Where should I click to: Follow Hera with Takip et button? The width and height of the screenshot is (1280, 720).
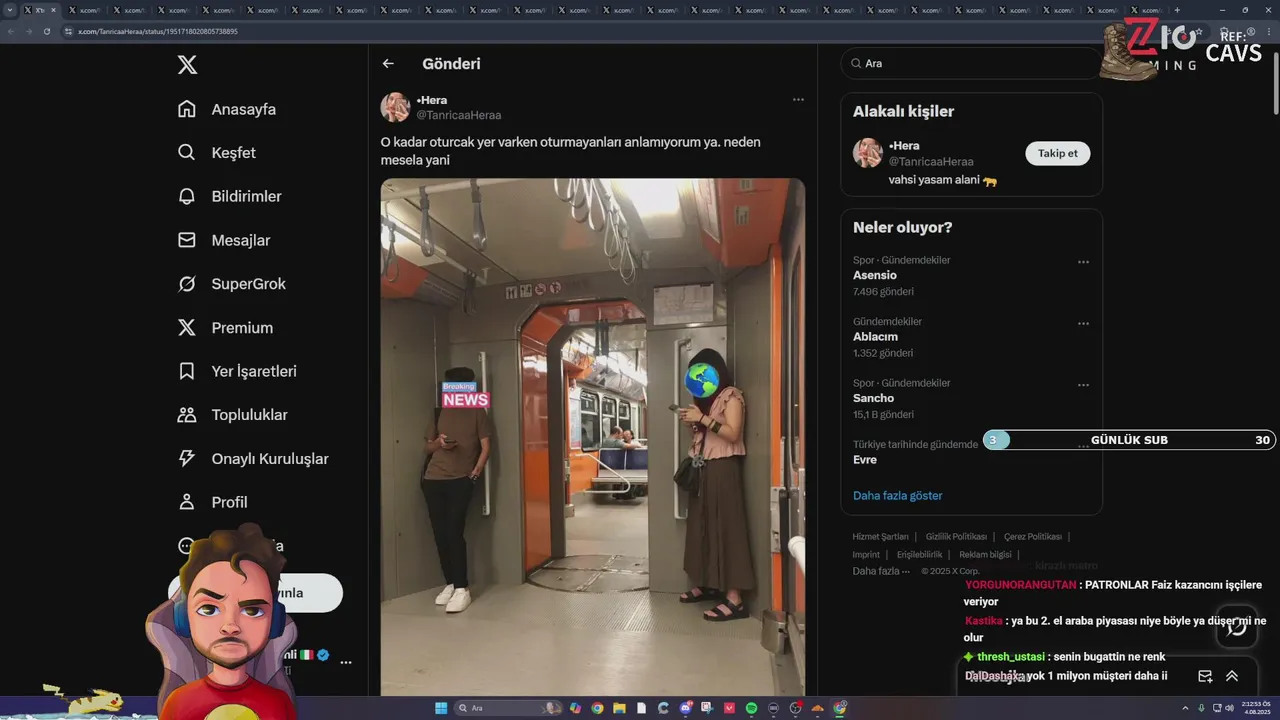coord(1057,153)
